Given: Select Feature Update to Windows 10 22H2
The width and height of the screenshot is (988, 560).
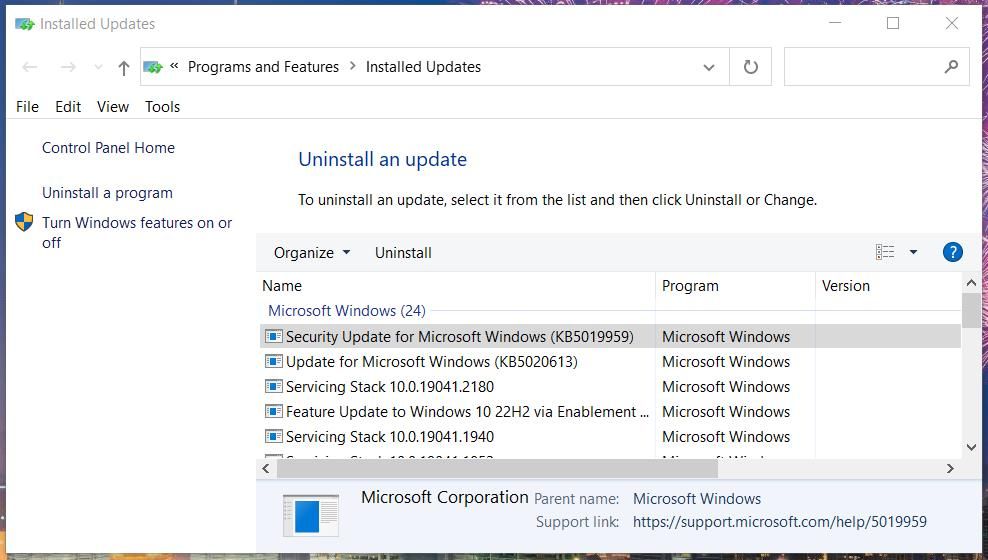Looking at the screenshot, I should pos(467,412).
